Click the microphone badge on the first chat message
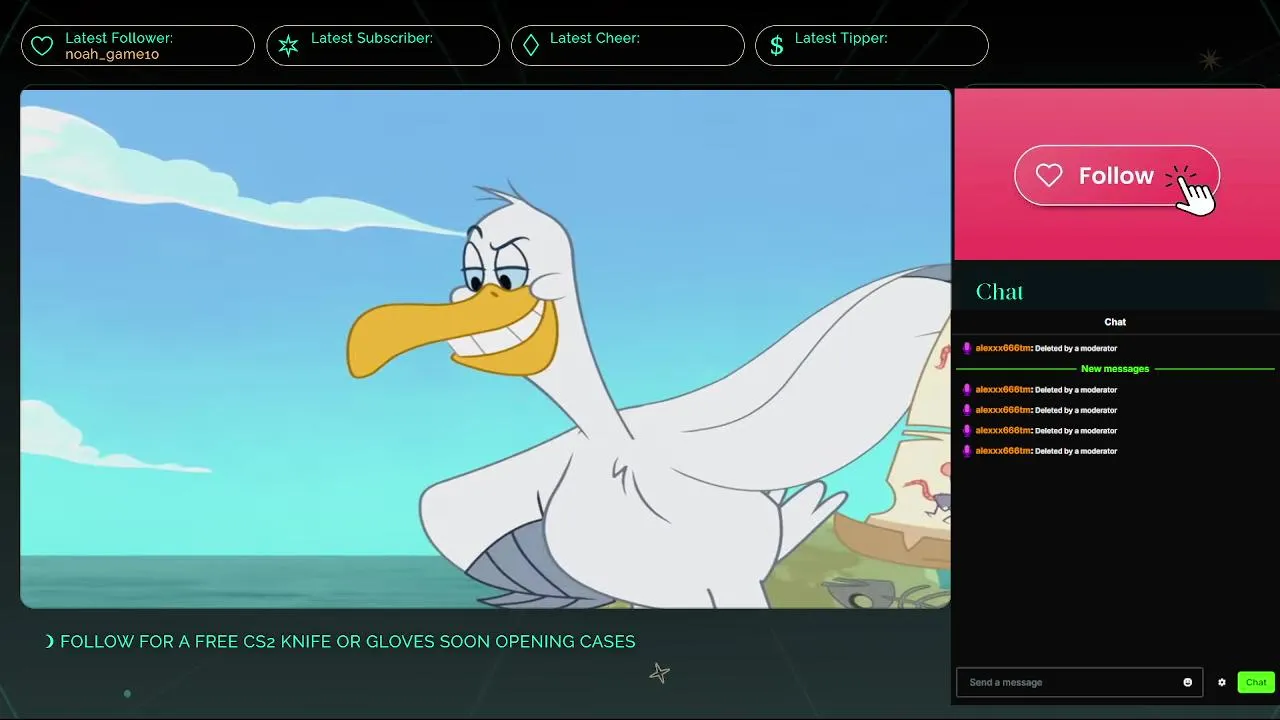Screen dimensions: 1280x720 coord(967,348)
